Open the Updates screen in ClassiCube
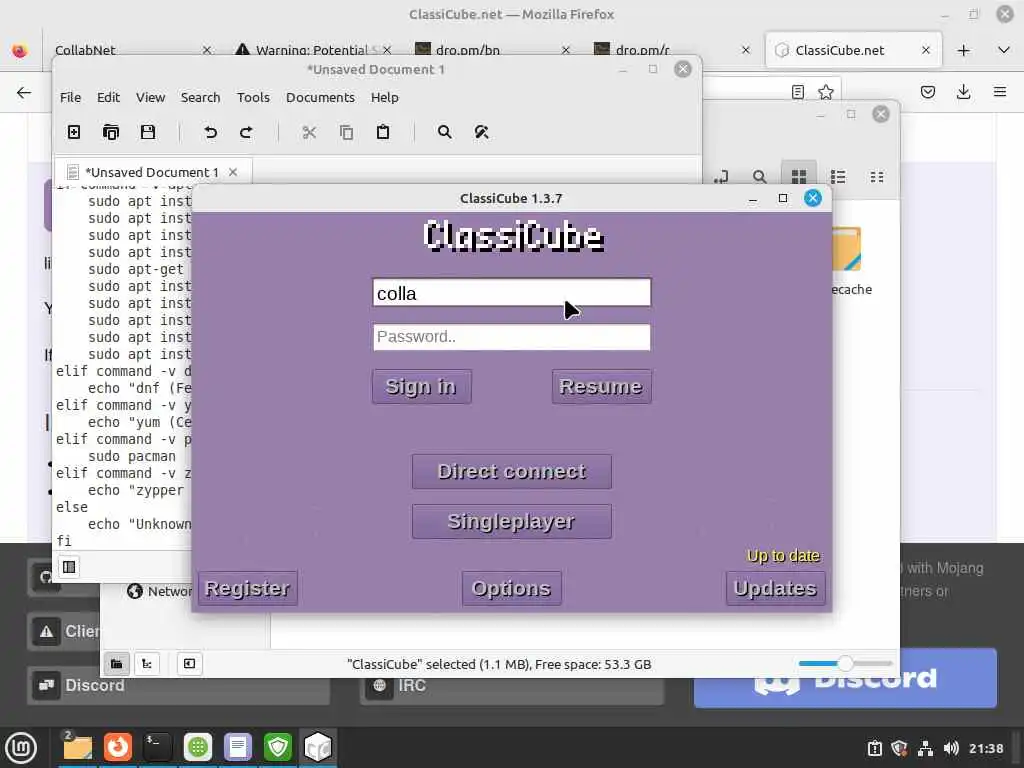Screen dimensions: 1024x768 (x=775, y=588)
